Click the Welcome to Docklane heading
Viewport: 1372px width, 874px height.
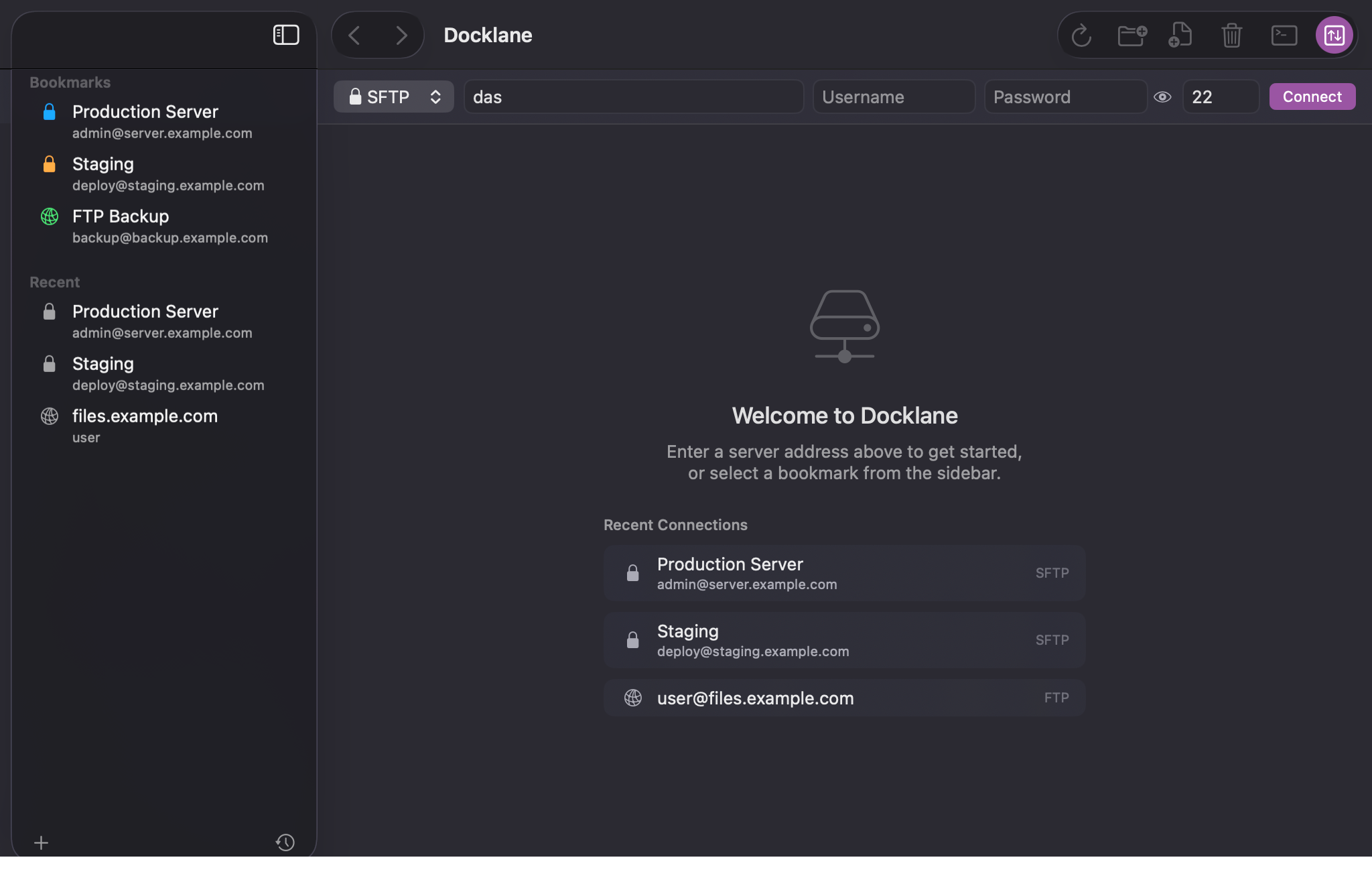click(x=845, y=416)
